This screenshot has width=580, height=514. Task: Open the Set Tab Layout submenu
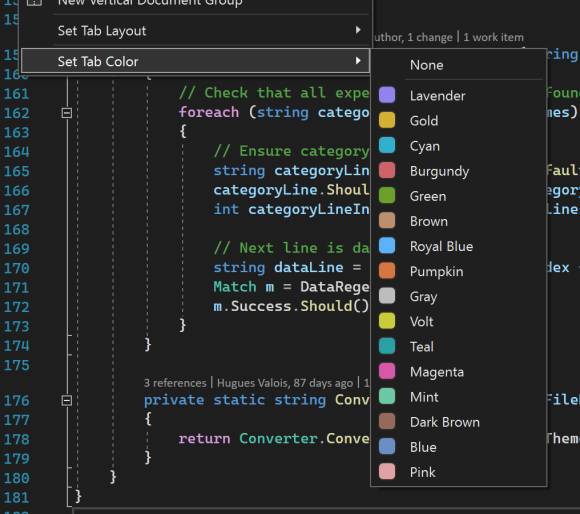point(195,31)
